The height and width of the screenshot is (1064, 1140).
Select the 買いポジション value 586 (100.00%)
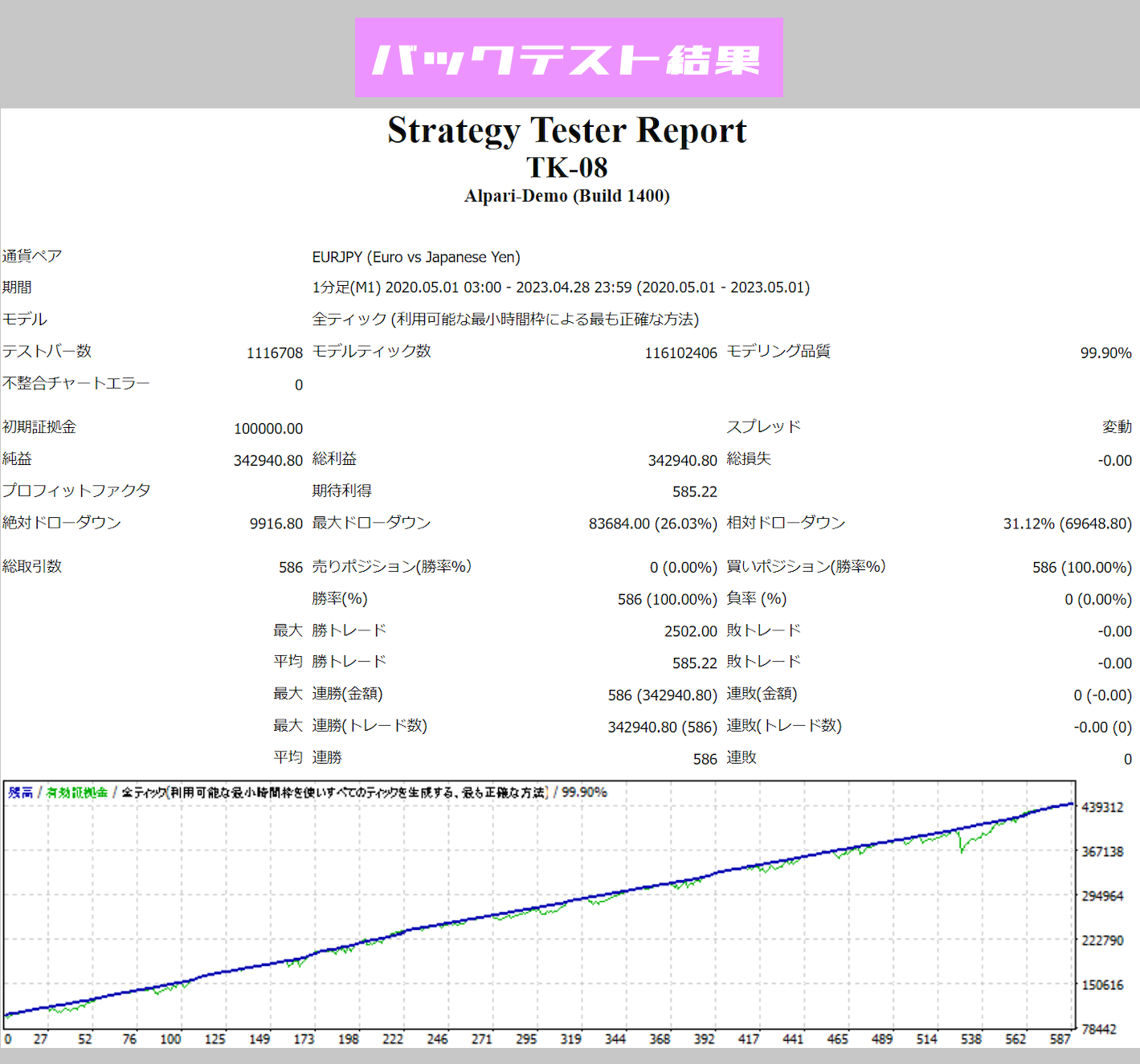1082,568
